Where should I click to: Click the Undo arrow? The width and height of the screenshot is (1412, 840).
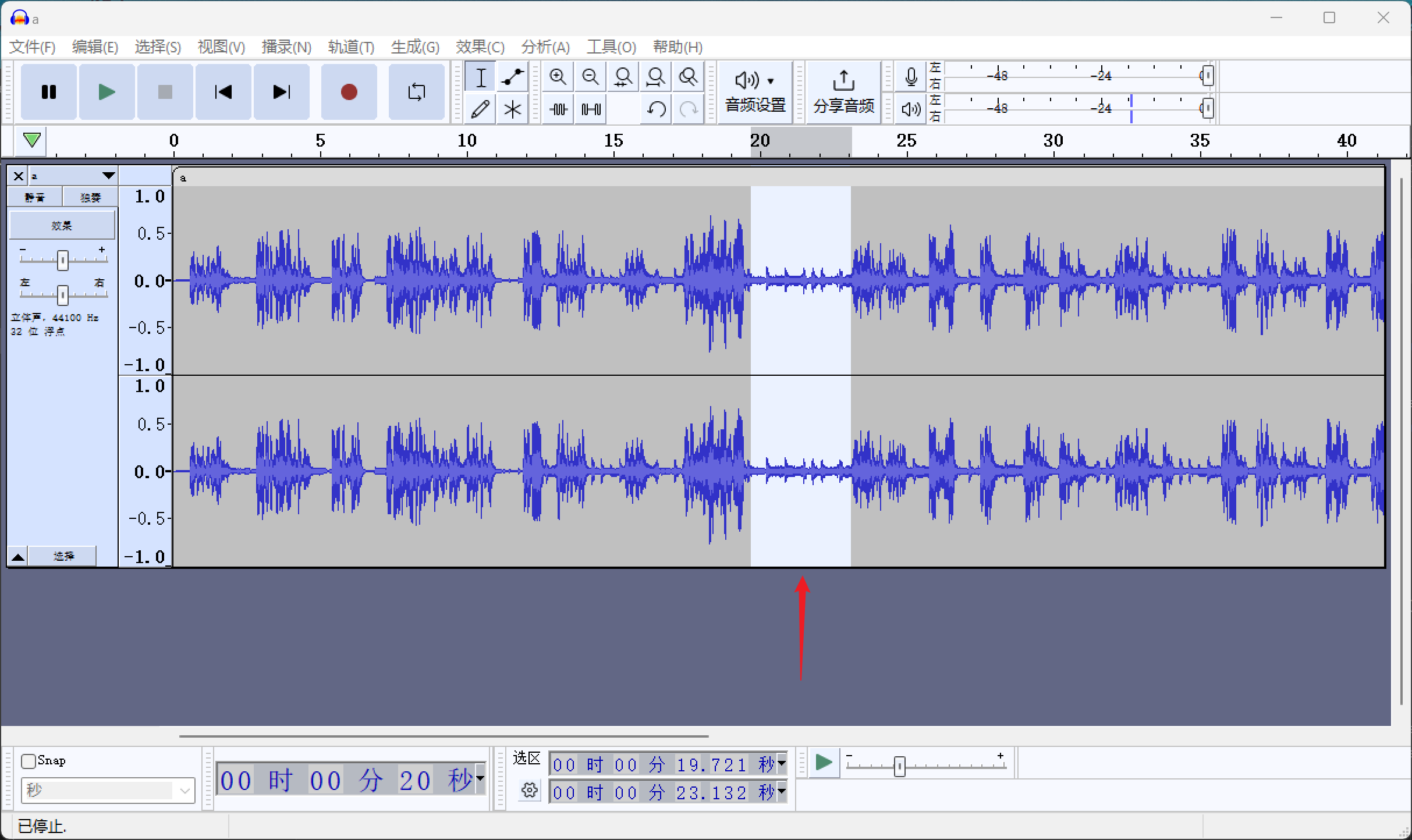point(656,109)
